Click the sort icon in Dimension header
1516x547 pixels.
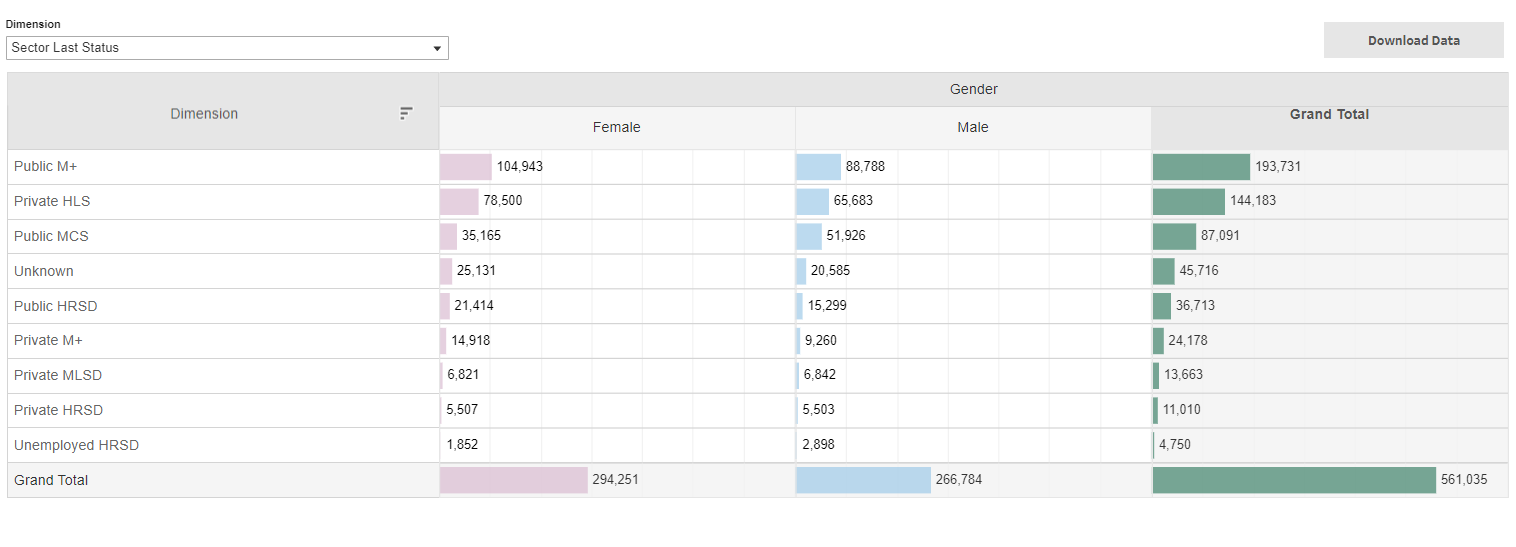click(x=405, y=113)
